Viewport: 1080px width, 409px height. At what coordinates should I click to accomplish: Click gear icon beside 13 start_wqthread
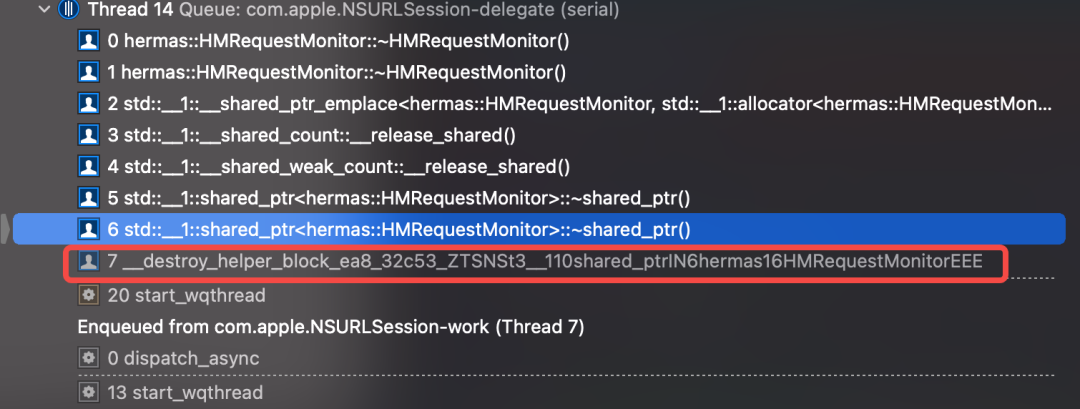coord(89,392)
